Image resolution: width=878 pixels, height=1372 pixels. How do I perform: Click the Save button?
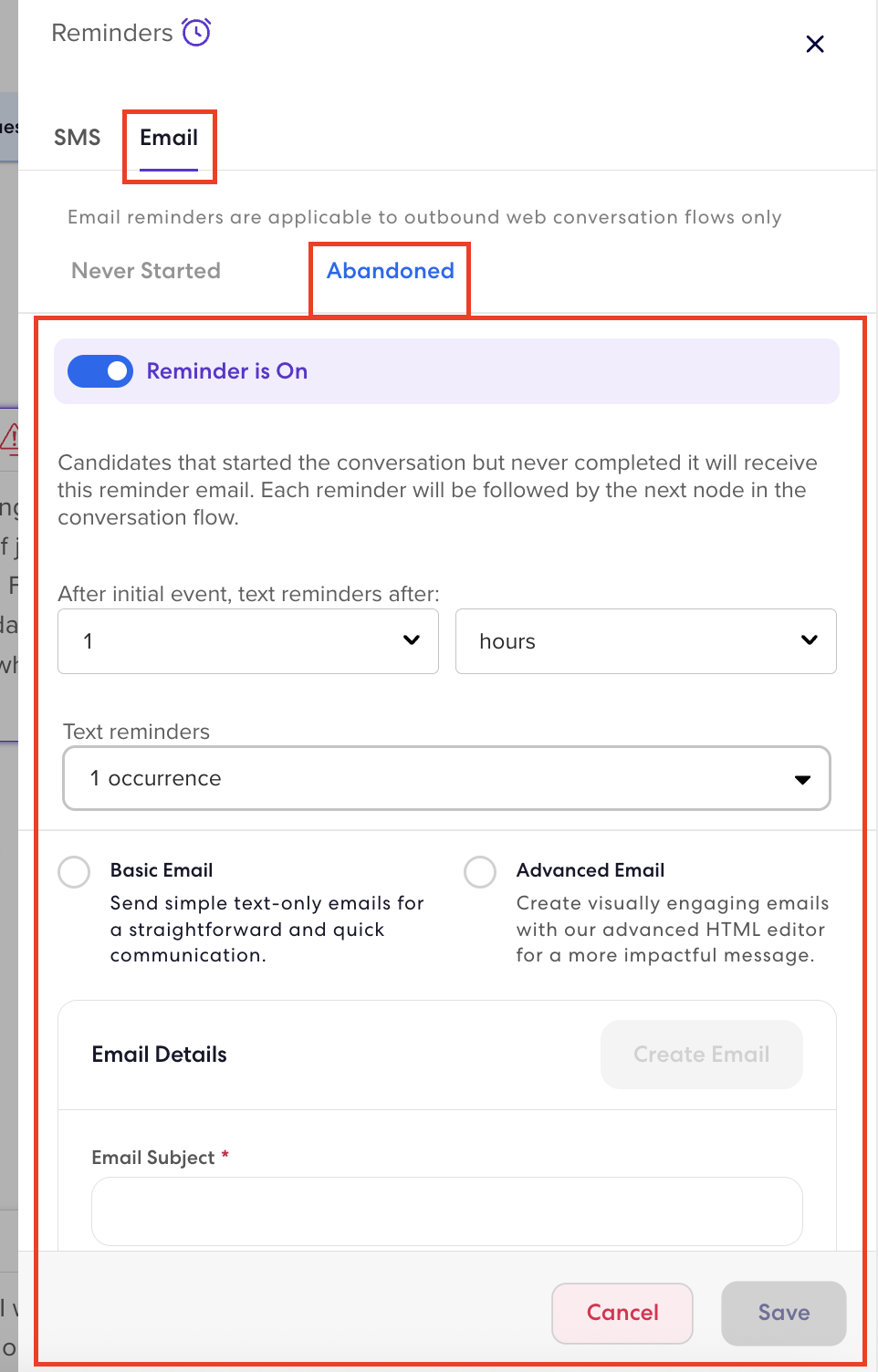784,1313
